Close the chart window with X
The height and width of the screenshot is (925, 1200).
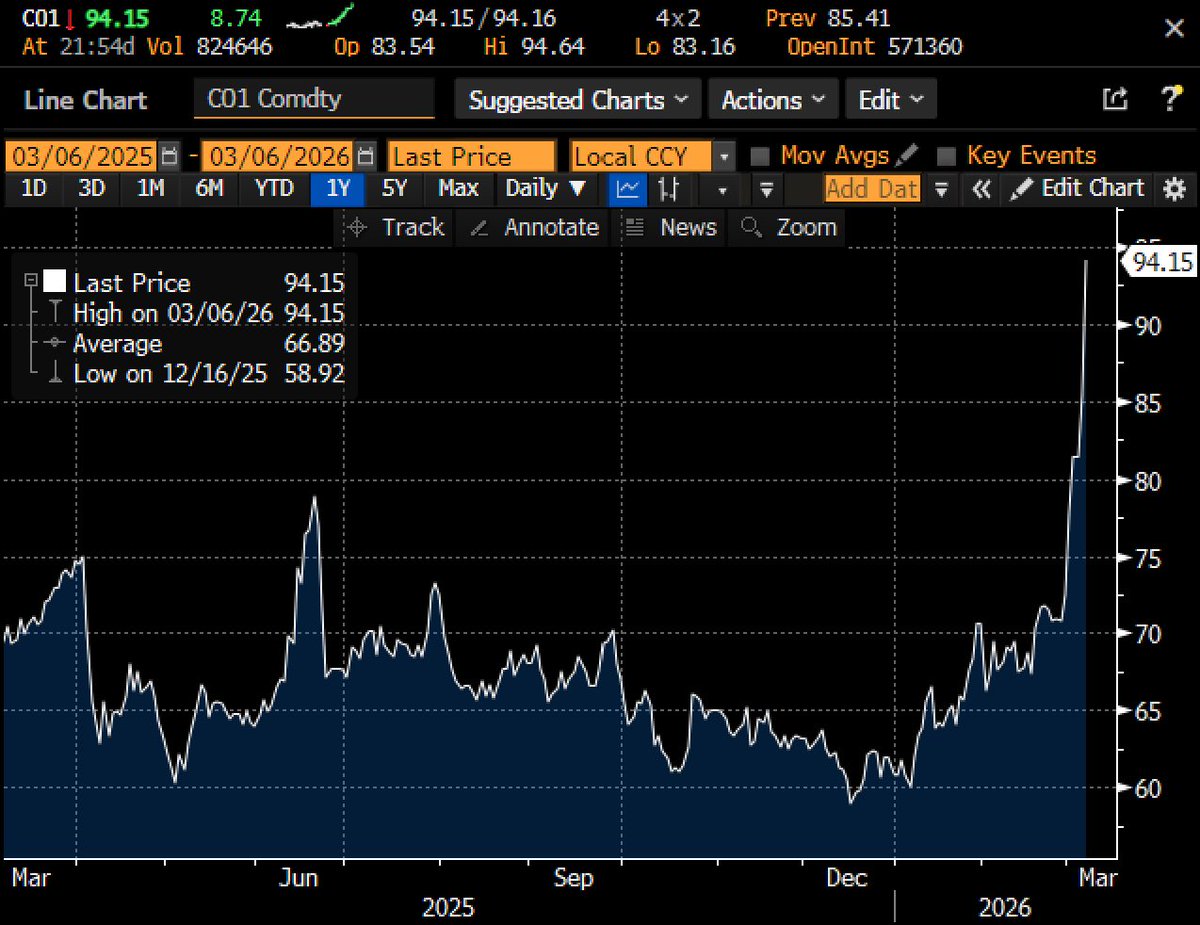coord(1174,29)
